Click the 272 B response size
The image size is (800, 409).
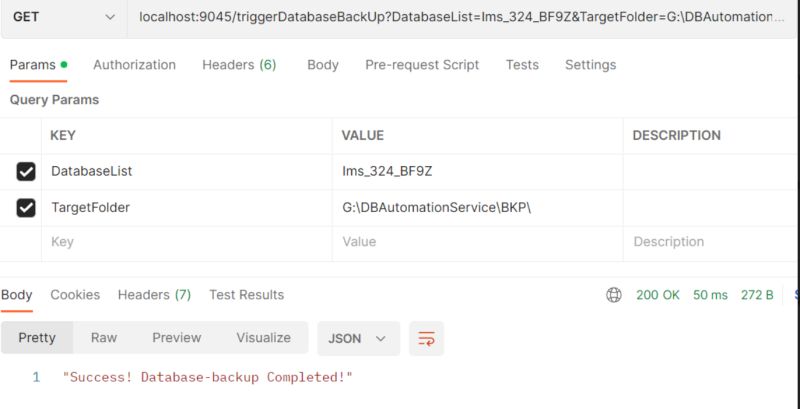(x=757, y=295)
